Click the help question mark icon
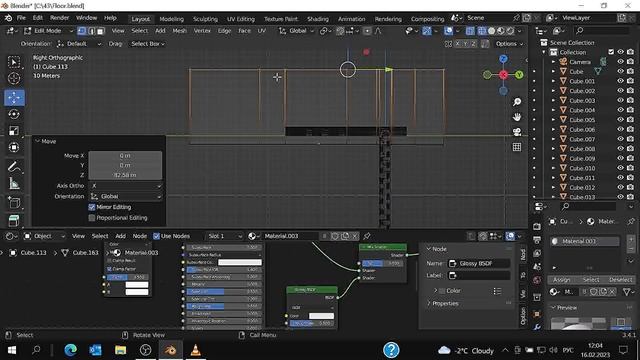The height and width of the screenshot is (360, 640). coord(391,350)
